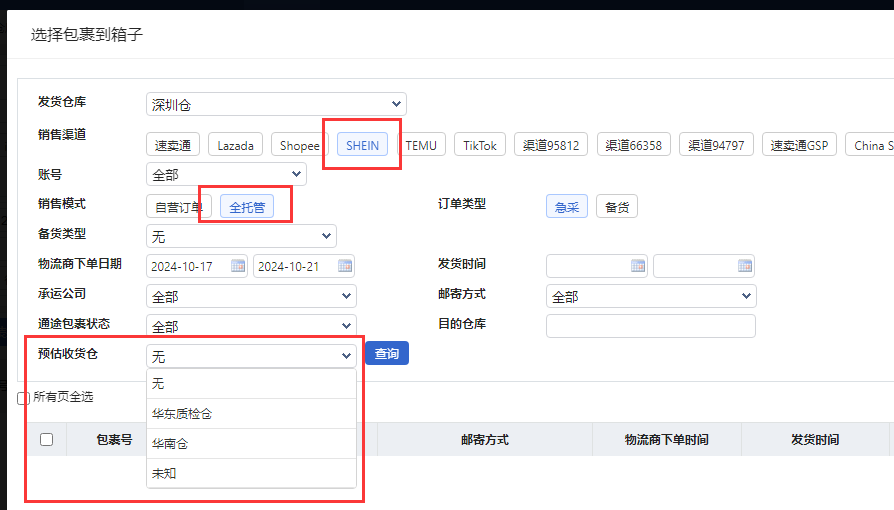
Task: Open calendar for logistics order end date
Action: [344, 266]
